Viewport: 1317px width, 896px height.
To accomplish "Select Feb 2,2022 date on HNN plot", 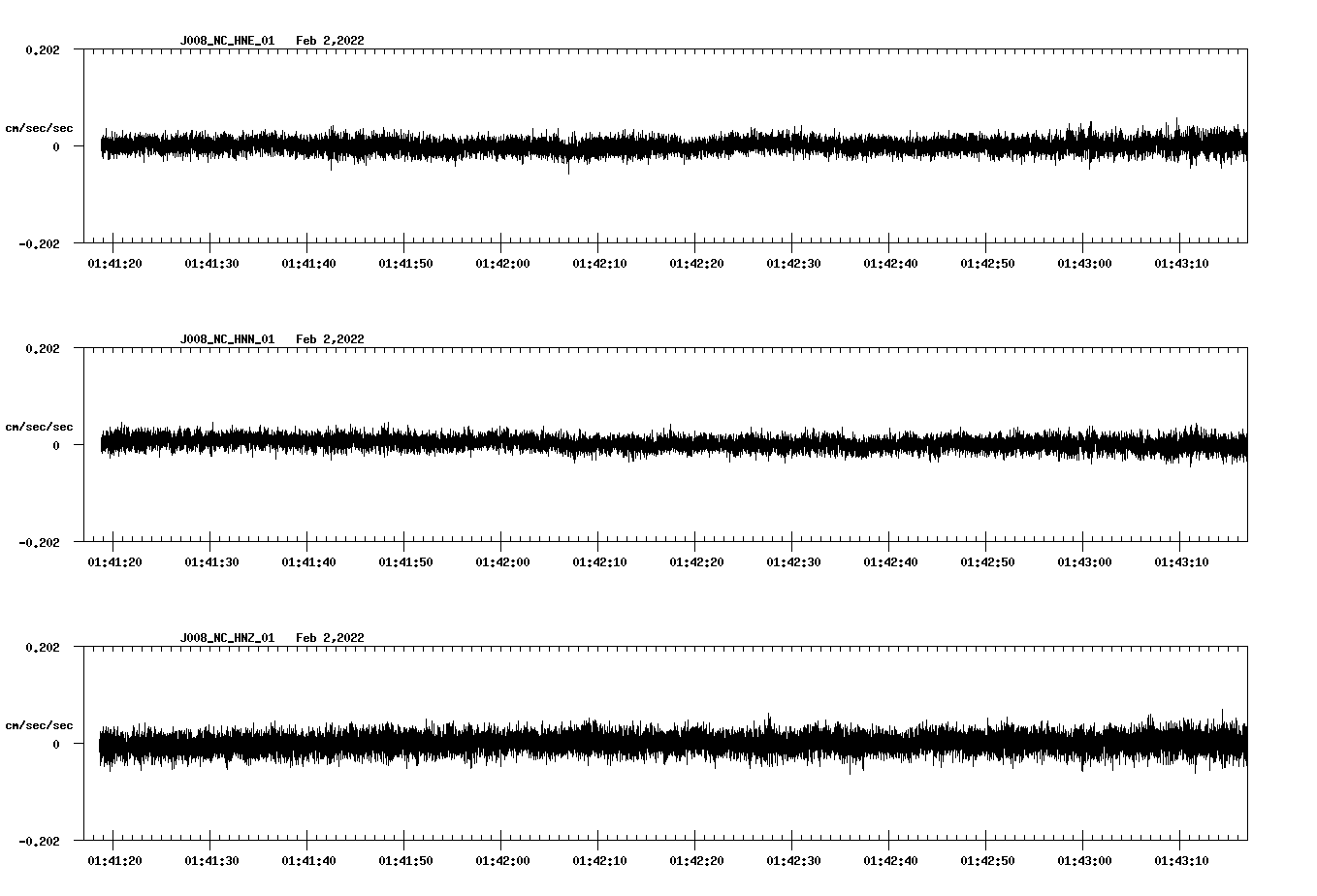I will (x=330, y=339).
